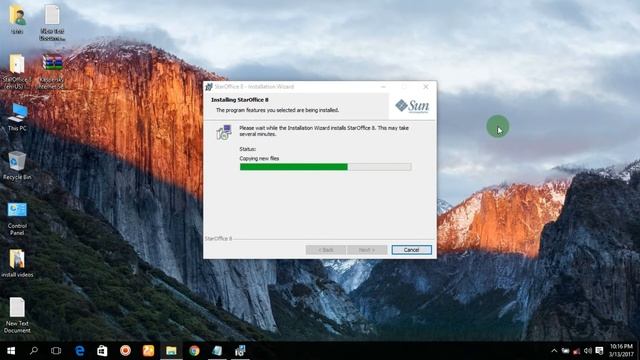The height and width of the screenshot is (360, 640).
Task: Select the install videos folder icon
Action: click(x=17, y=263)
